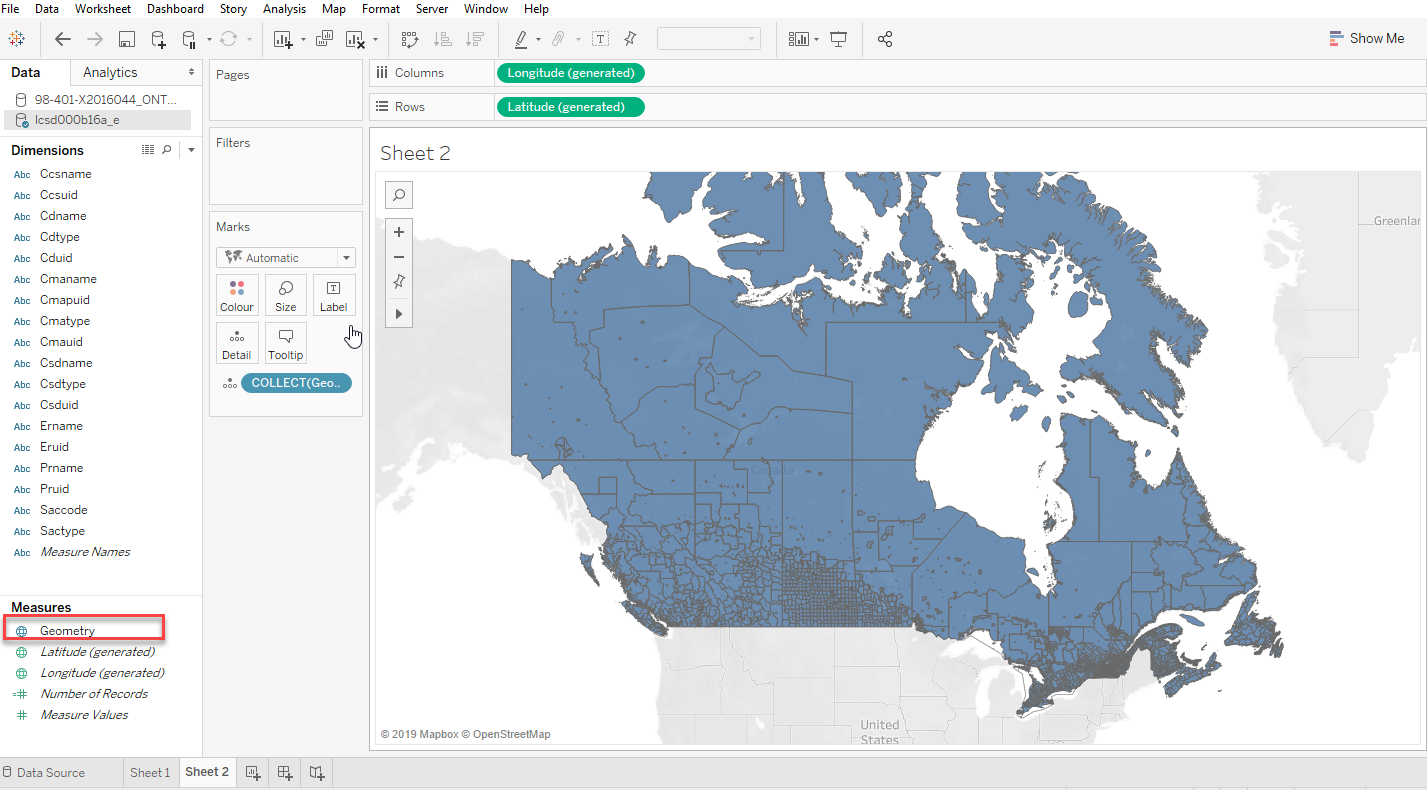Zoom in on the map with plus button
The width and height of the screenshot is (1427, 790).
399,232
